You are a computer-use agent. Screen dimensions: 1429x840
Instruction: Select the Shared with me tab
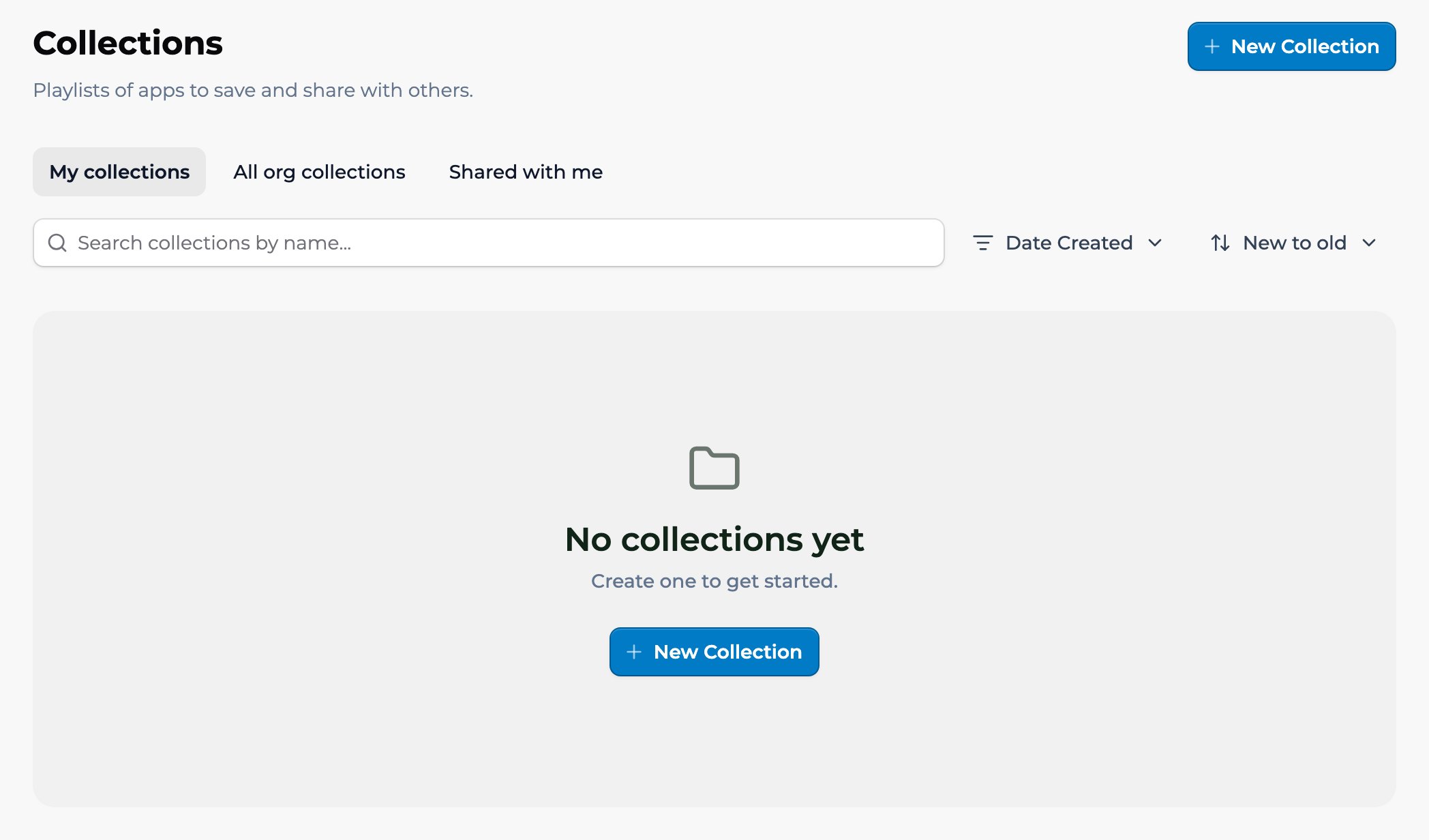click(526, 172)
